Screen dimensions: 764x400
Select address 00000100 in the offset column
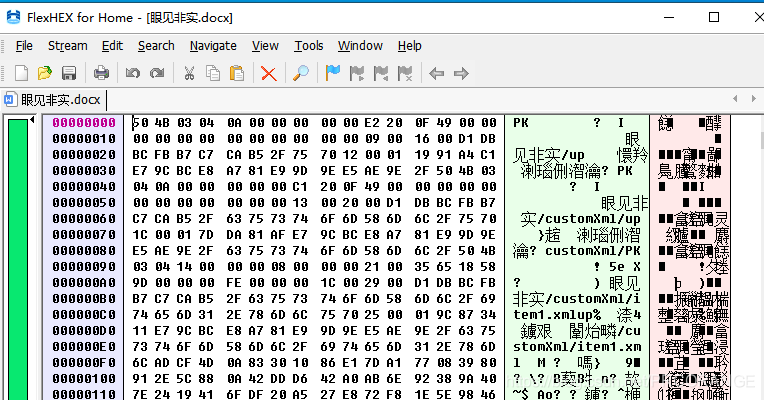(x=84, y=379)
